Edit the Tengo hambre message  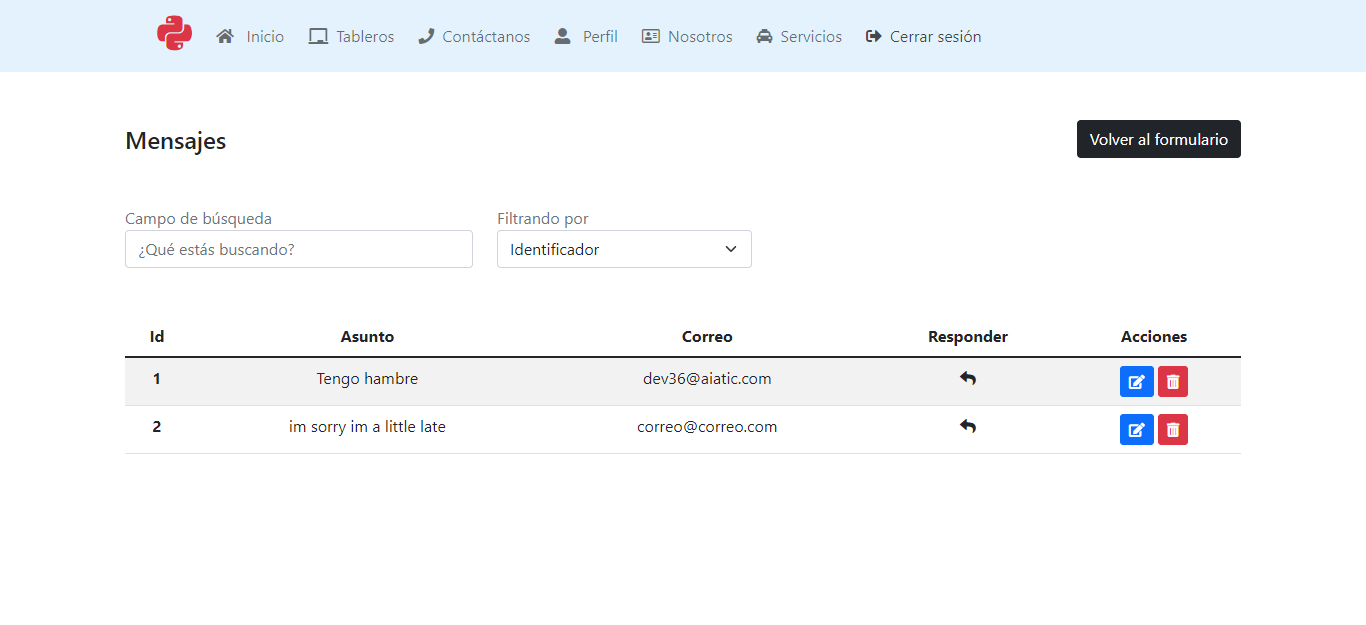pos(1137,381)
